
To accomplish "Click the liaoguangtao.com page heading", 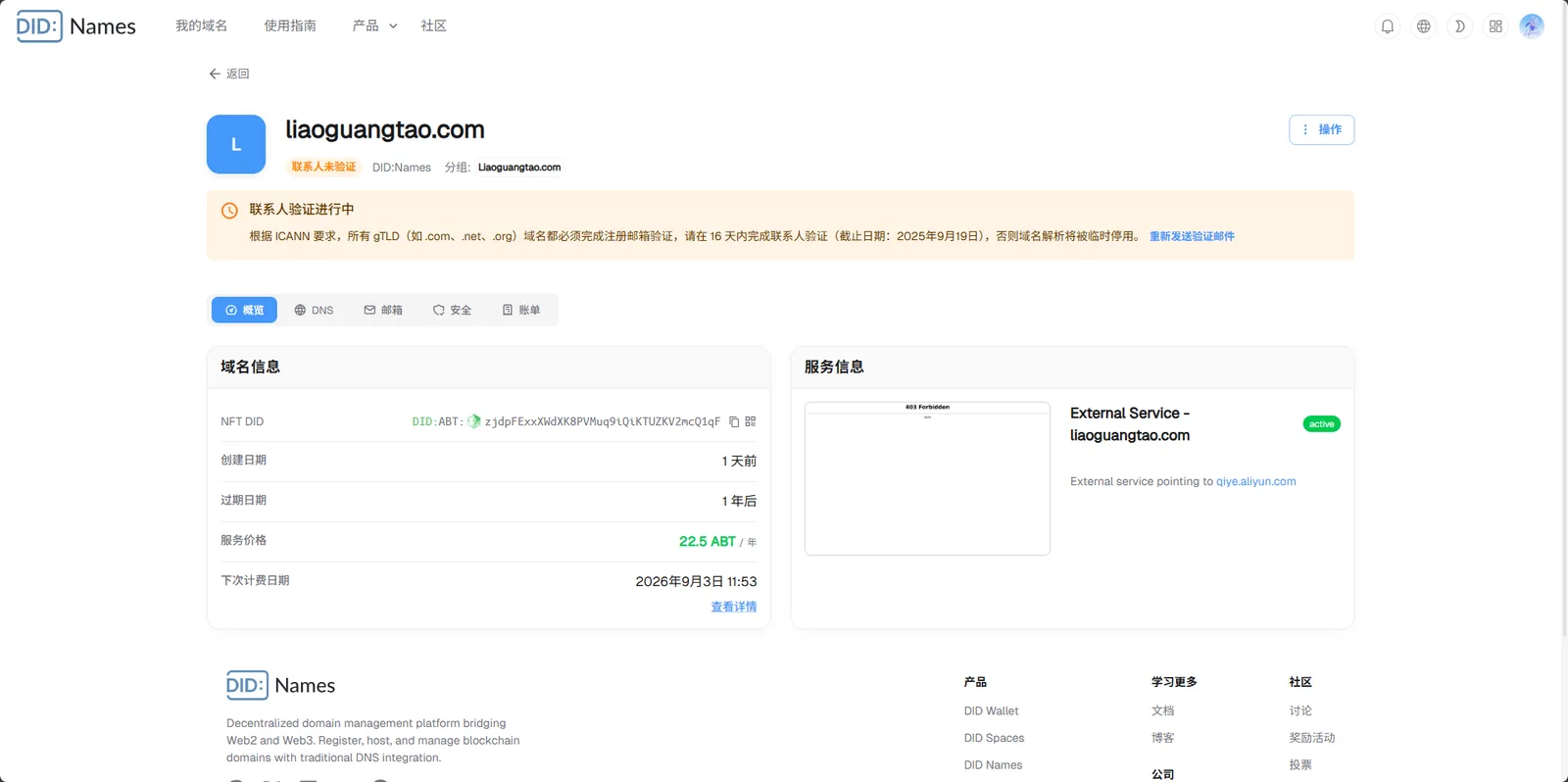I will pyautogui.click(x=385, y=129).
